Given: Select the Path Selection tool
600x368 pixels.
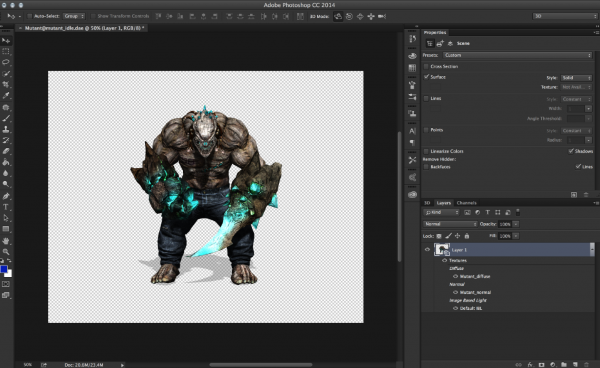Looking at the screenshot, I should (6, 218).
